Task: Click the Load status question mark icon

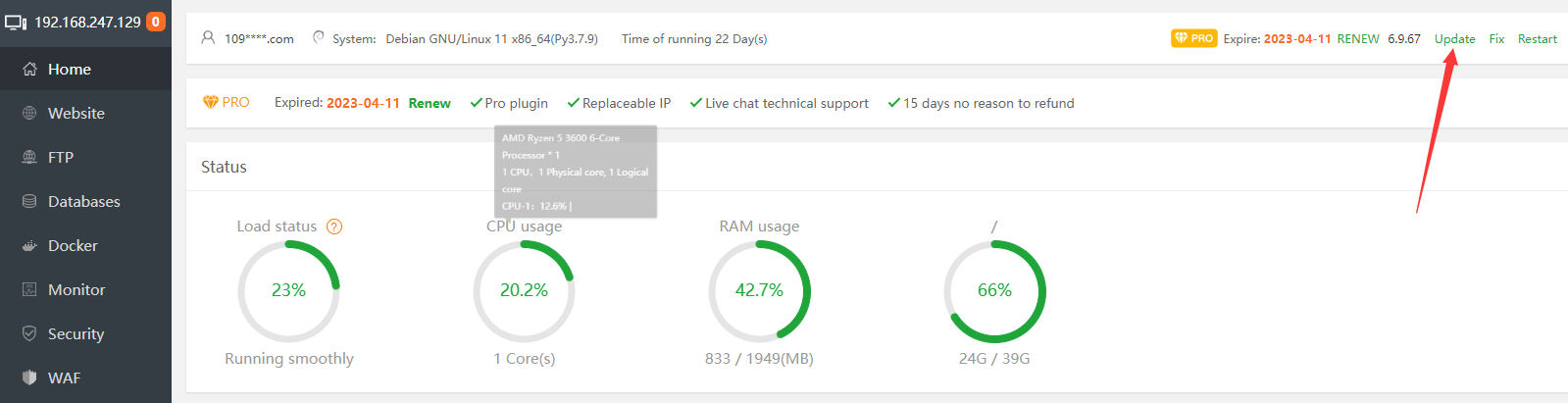Action: 334,227
